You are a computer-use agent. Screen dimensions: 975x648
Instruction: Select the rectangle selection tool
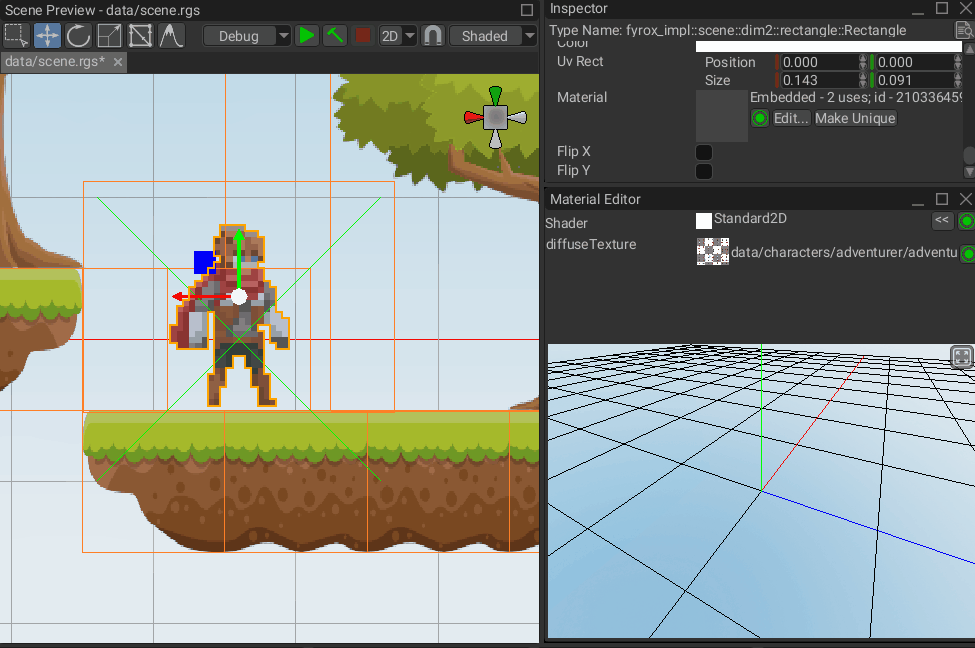click(15, 36)
